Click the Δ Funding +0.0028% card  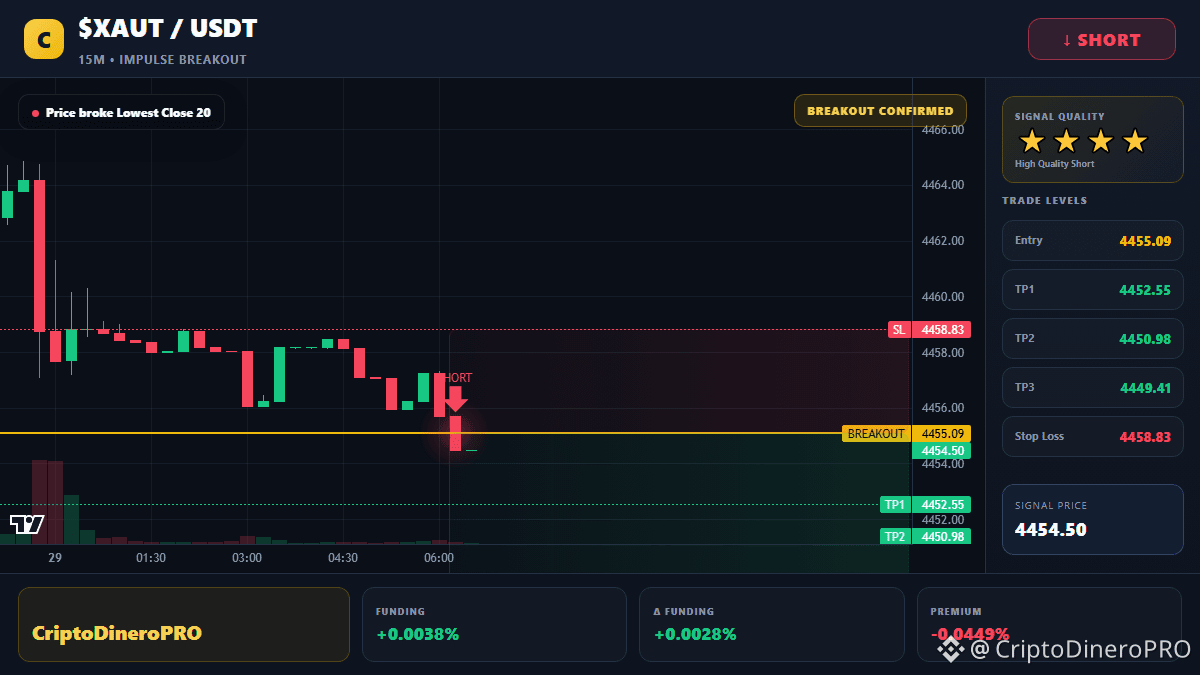[x=772, y=624]
